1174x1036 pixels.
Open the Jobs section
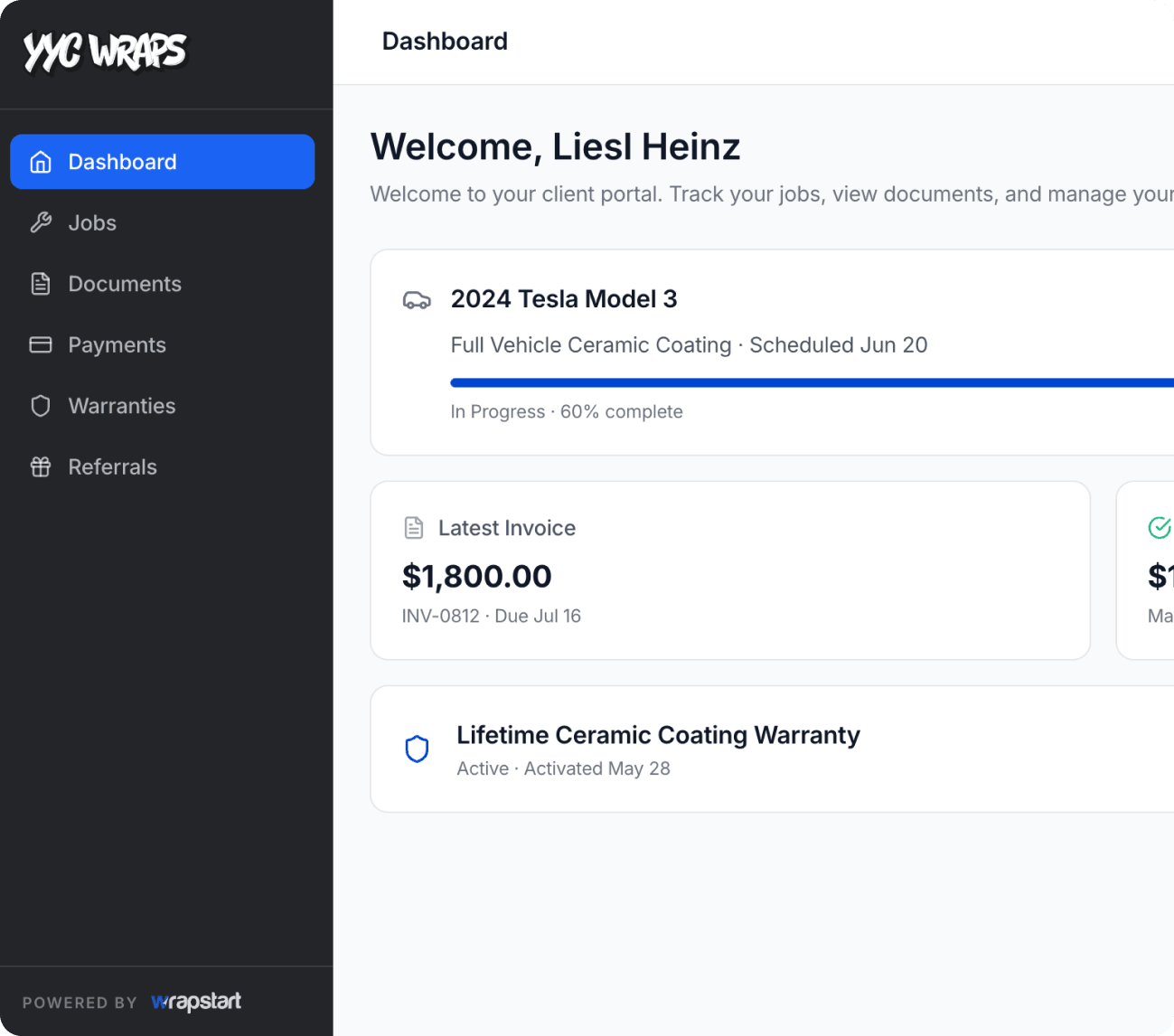[163, 222]
